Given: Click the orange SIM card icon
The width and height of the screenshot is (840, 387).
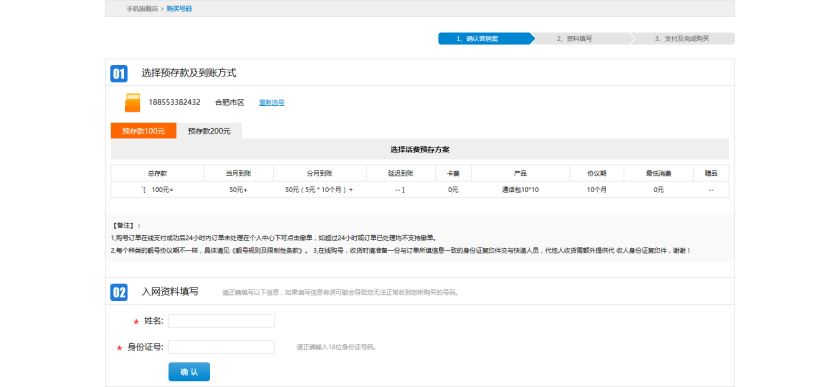Looking at the screenshot, I should pos(132,102).
